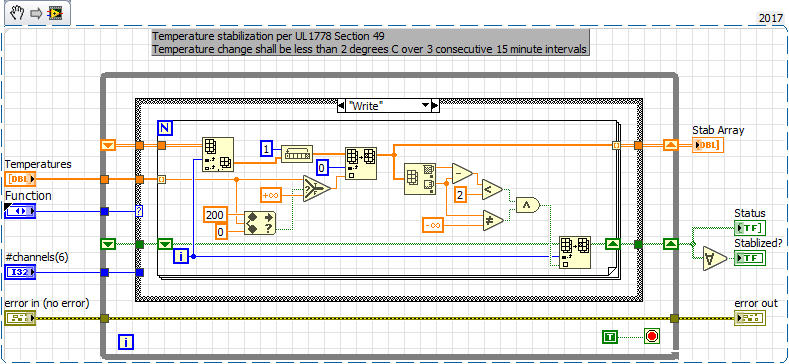The image size is (789, 364).
Task: Select the In Range and Coerce node
Action: click(317, 189)
